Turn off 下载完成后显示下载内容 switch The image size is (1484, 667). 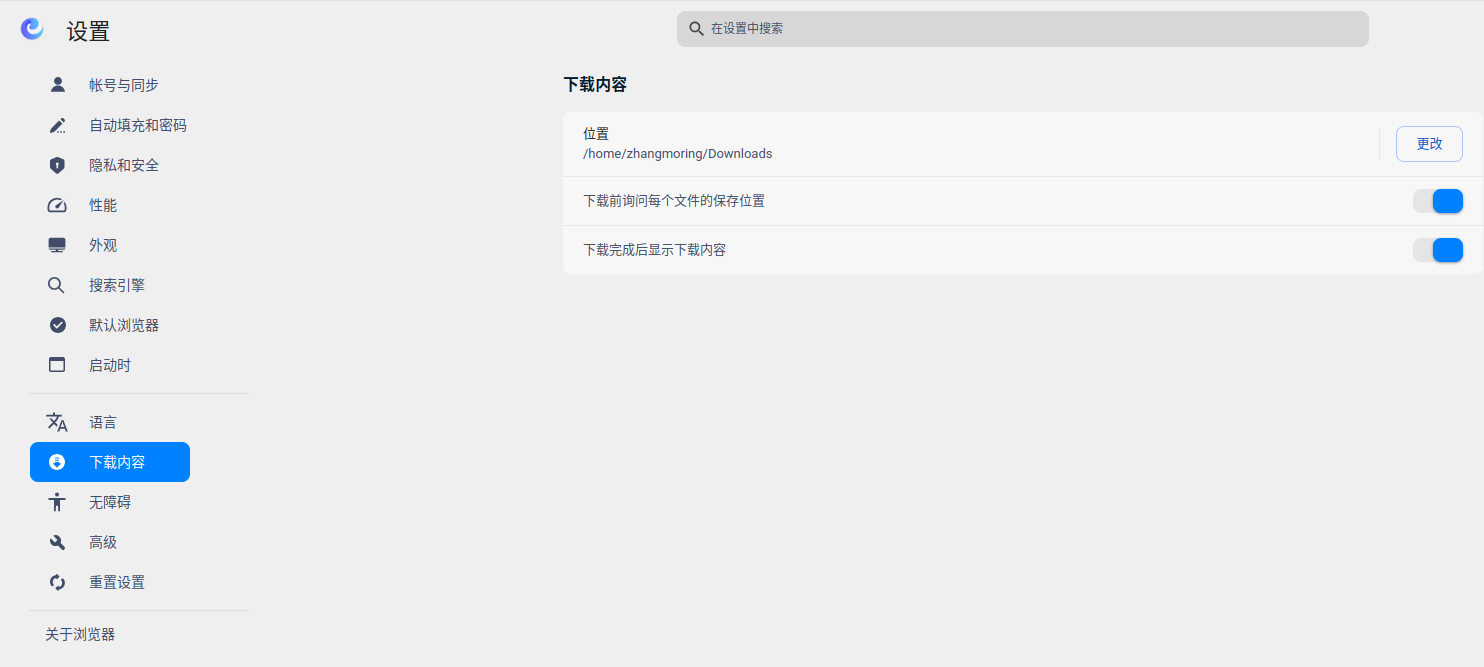(x=1438, y=250)
